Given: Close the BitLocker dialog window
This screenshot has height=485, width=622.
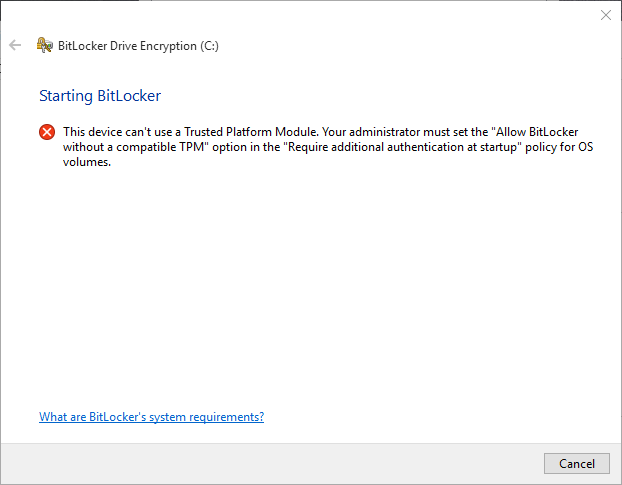Looking at the screenshot, I should click(x=605, y=15).
